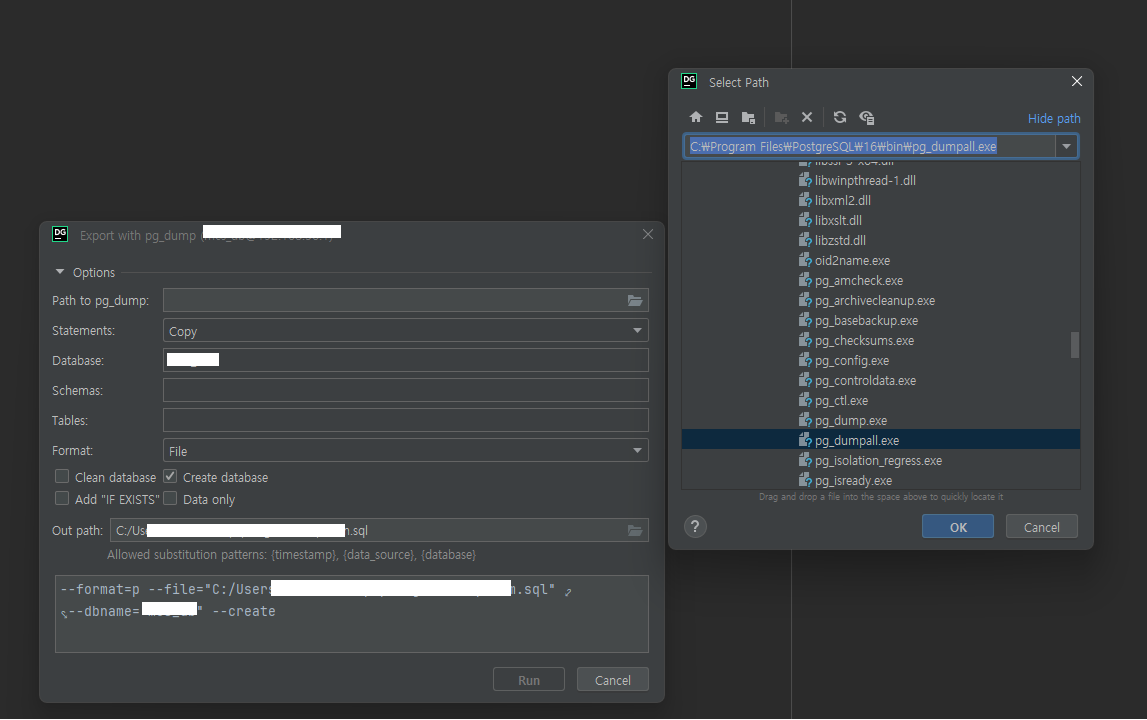This screenshot has height=720, width=1147.
Task: Browse for Out path folder icon
Action: click(x=635, y=530)
